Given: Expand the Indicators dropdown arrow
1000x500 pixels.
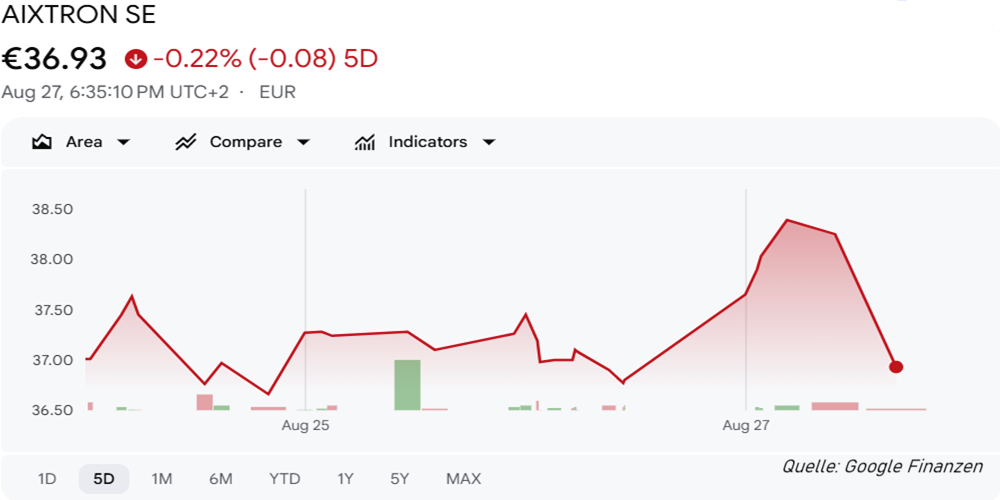Looking at the screenshot, I should pos(489,142).
